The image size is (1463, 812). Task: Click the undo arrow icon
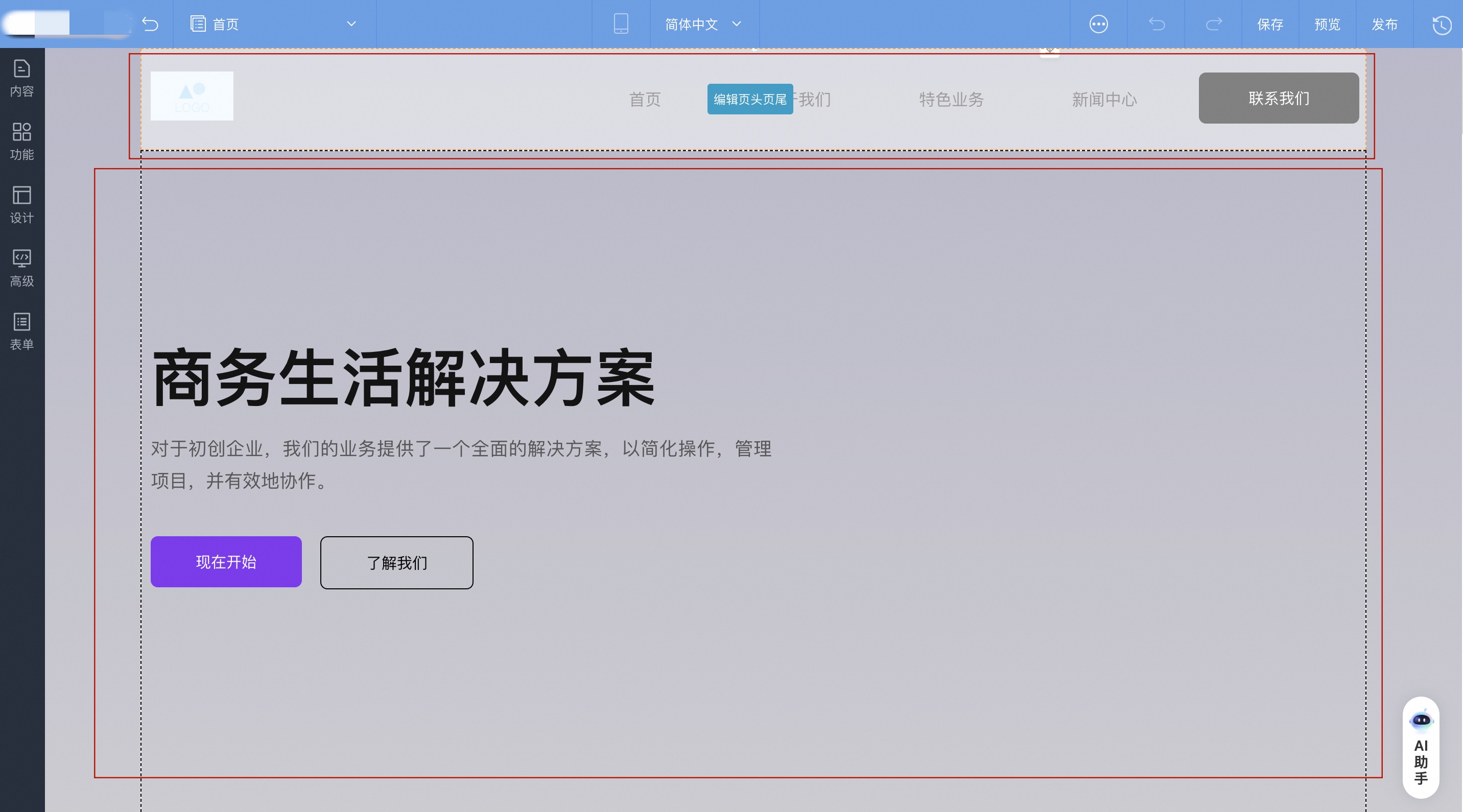coord(1157,24)
